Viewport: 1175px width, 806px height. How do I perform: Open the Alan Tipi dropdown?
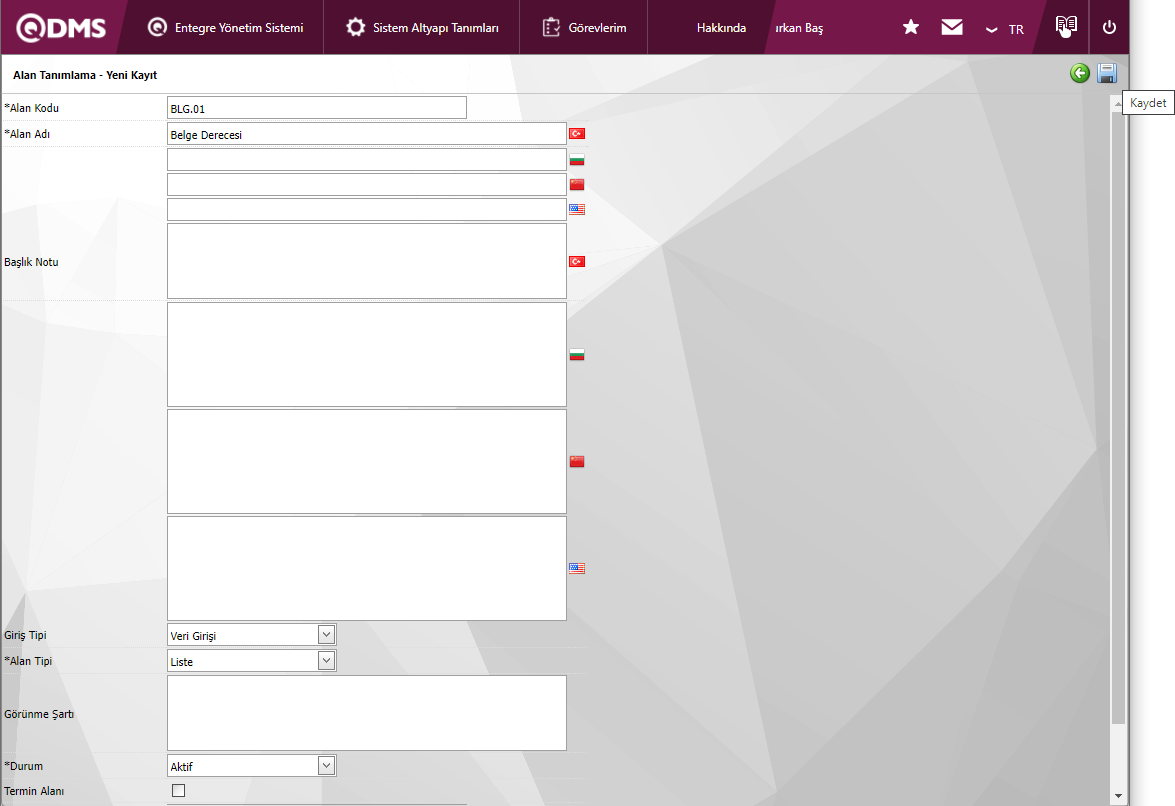(x=326, y=661)
